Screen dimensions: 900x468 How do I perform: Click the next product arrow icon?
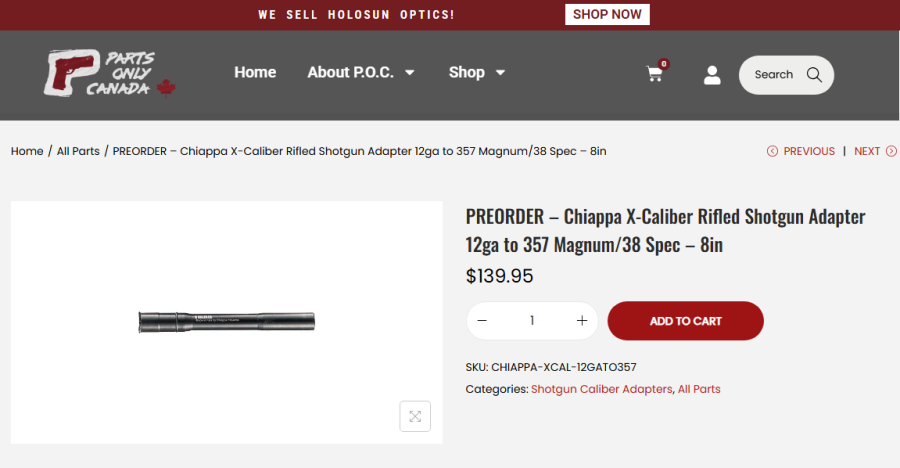(x=891, y=152)
